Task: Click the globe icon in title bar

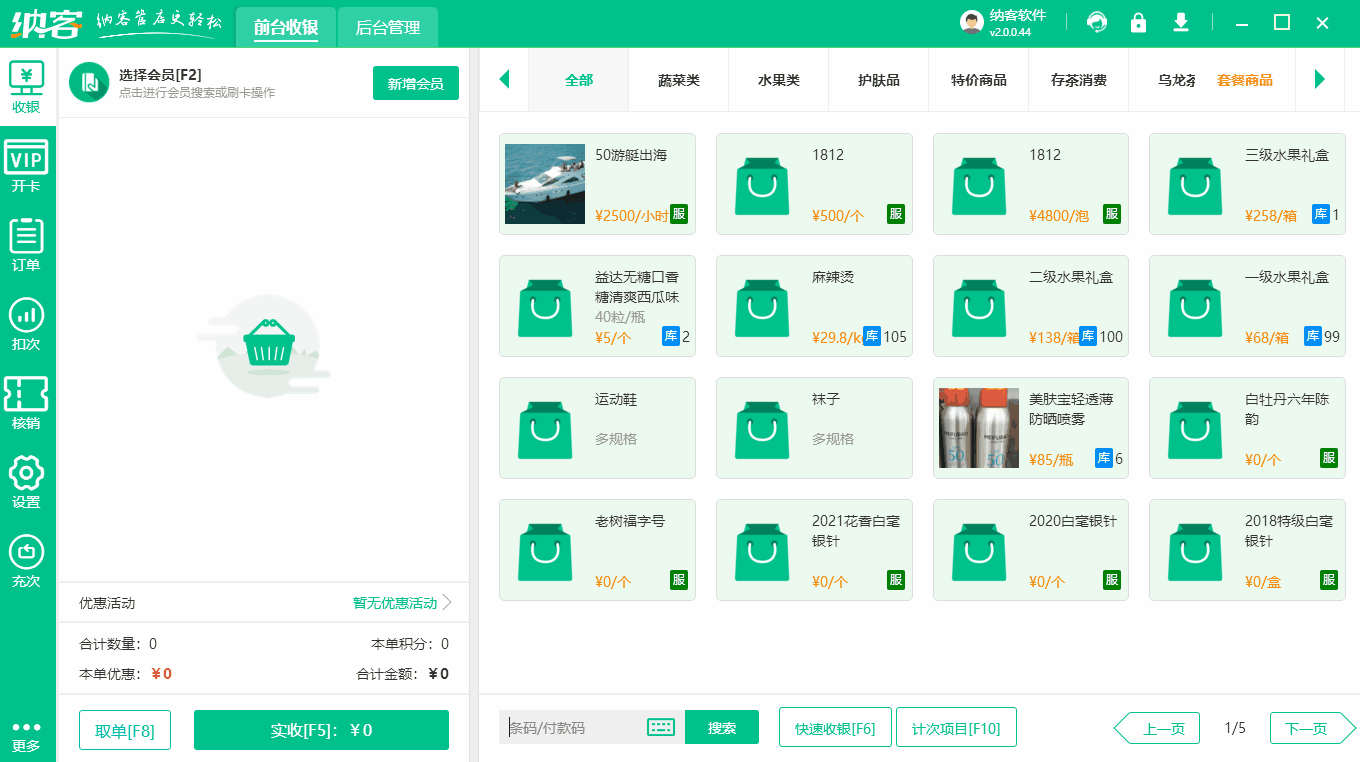Action: pyautogui.click(x=1097, y=21)
